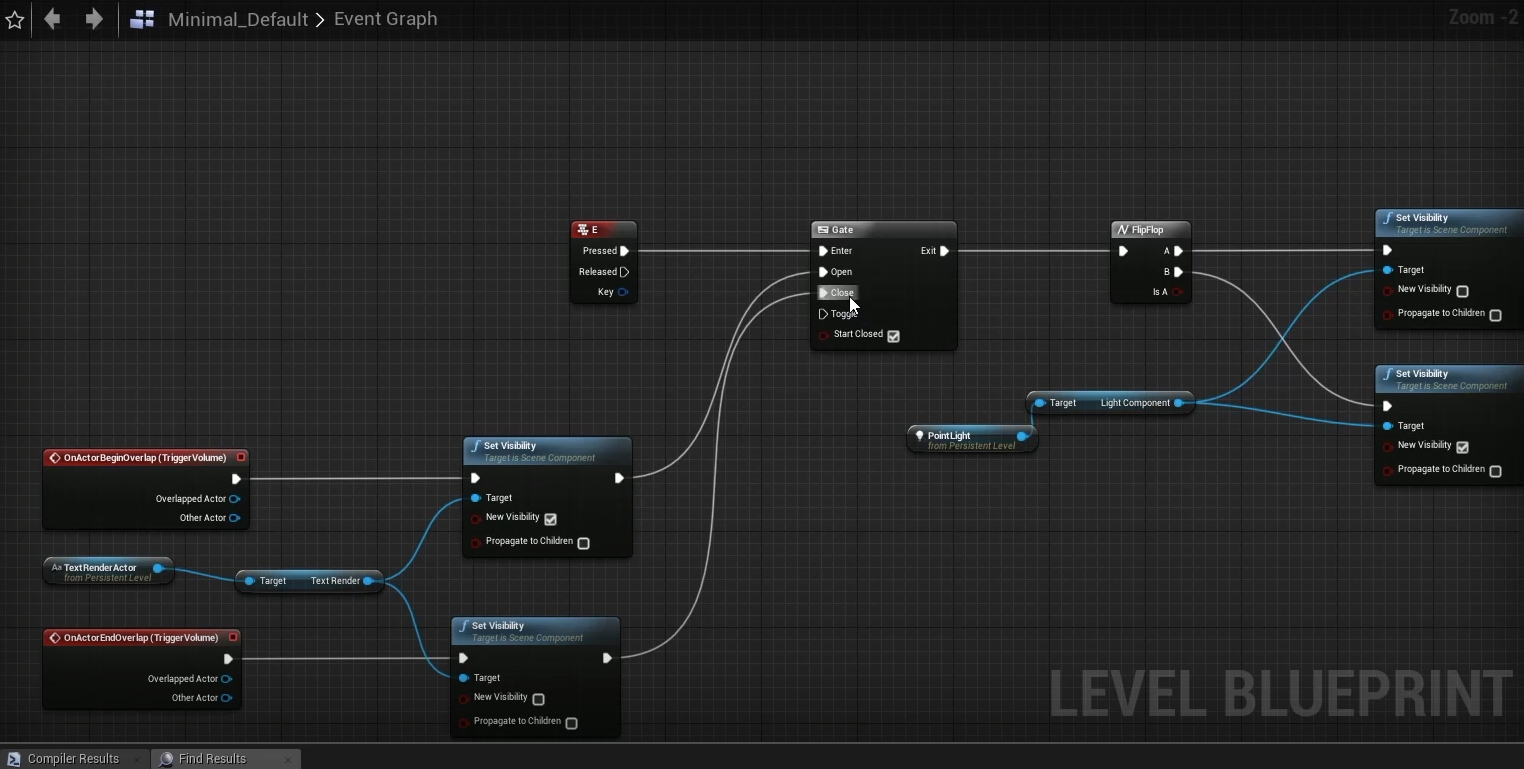Select the E key event node title

pyautogui.click(x=604, y=230)
